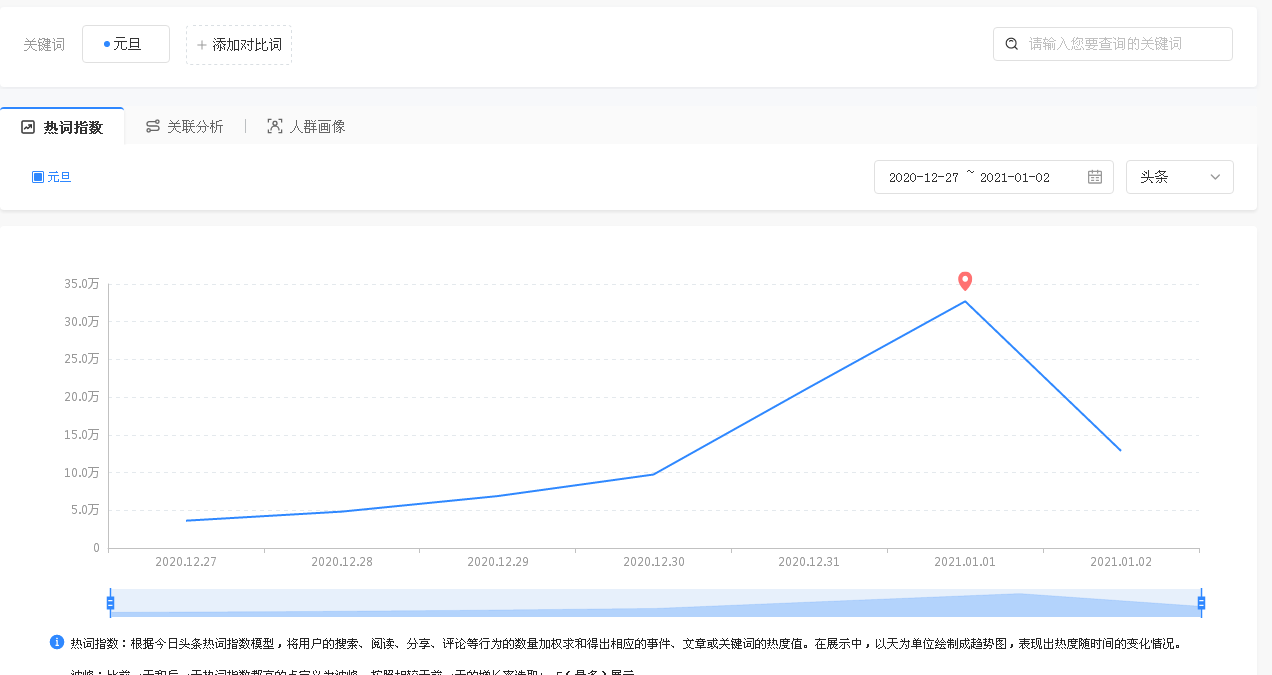
Task: Click the 关联分析 tab icon
Action: tap(153, 126)
